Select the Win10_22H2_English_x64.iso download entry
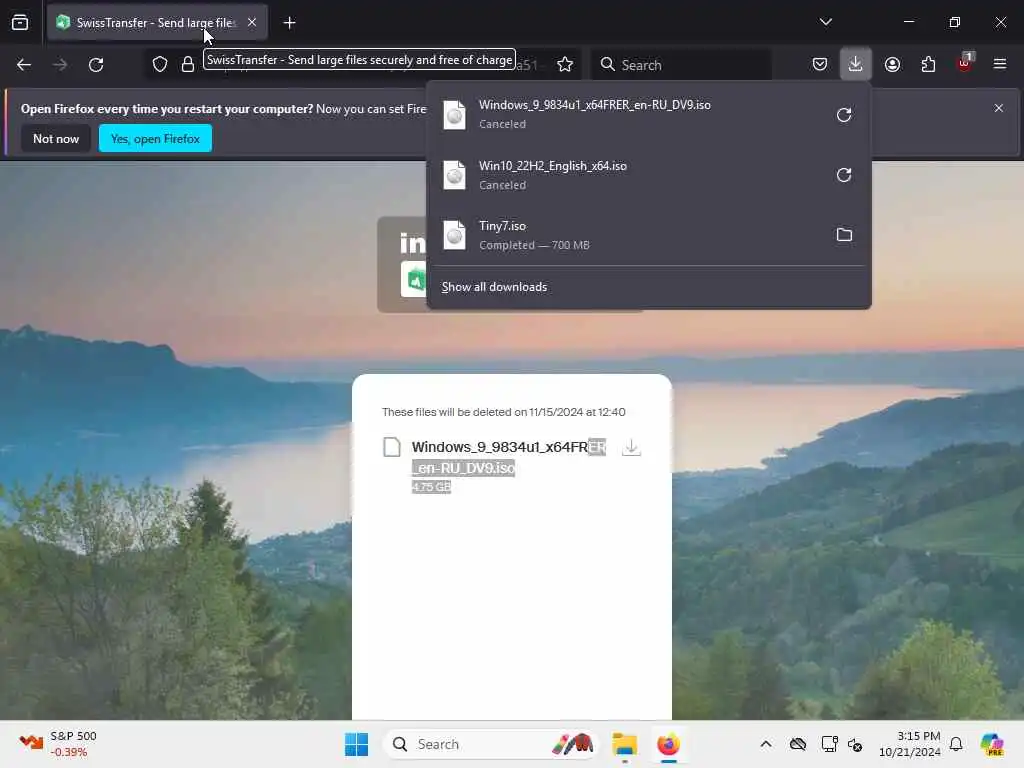The image size is (1024, 768). (627, 175)
